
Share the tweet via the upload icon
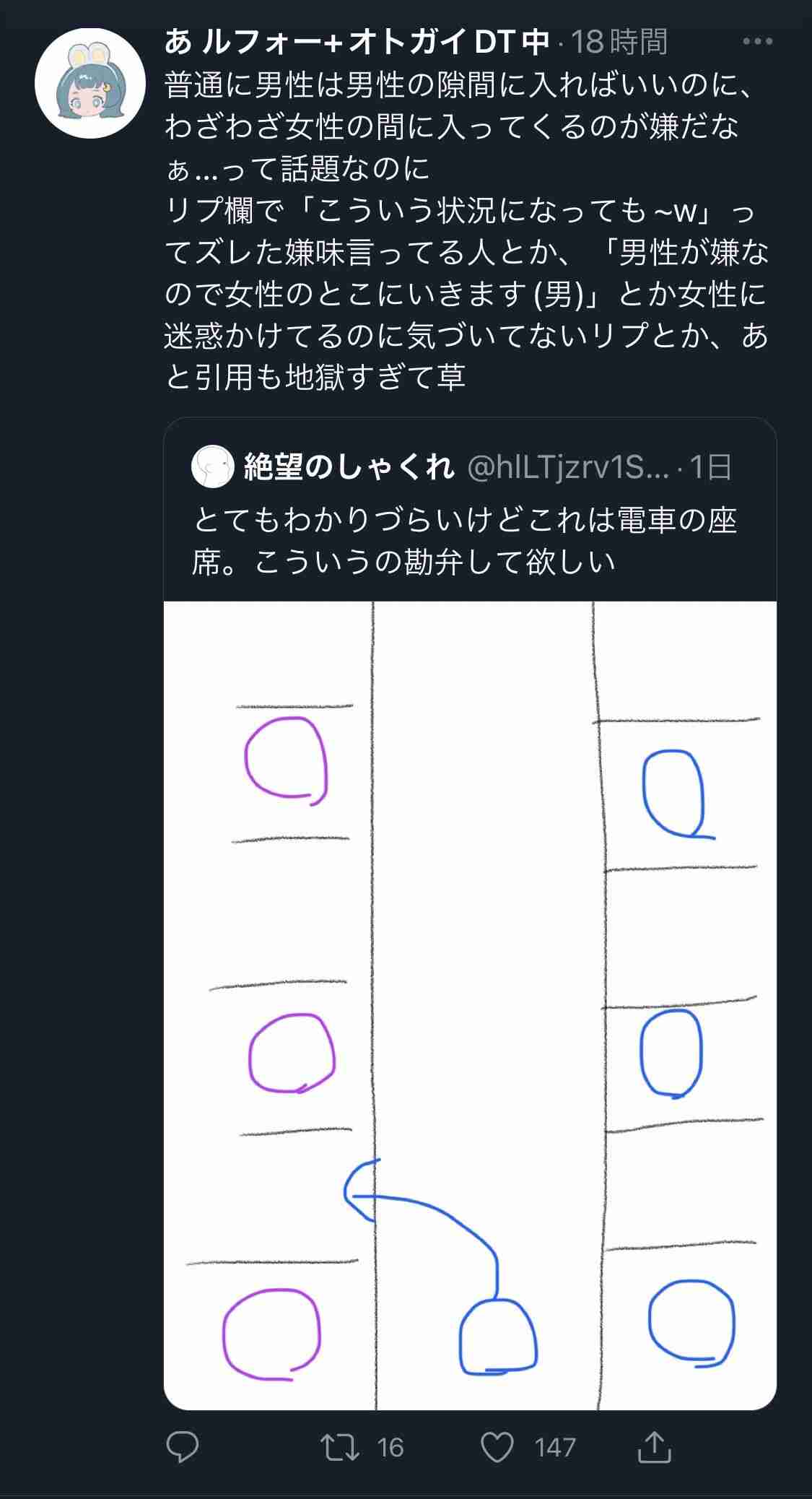point(655,1447)
